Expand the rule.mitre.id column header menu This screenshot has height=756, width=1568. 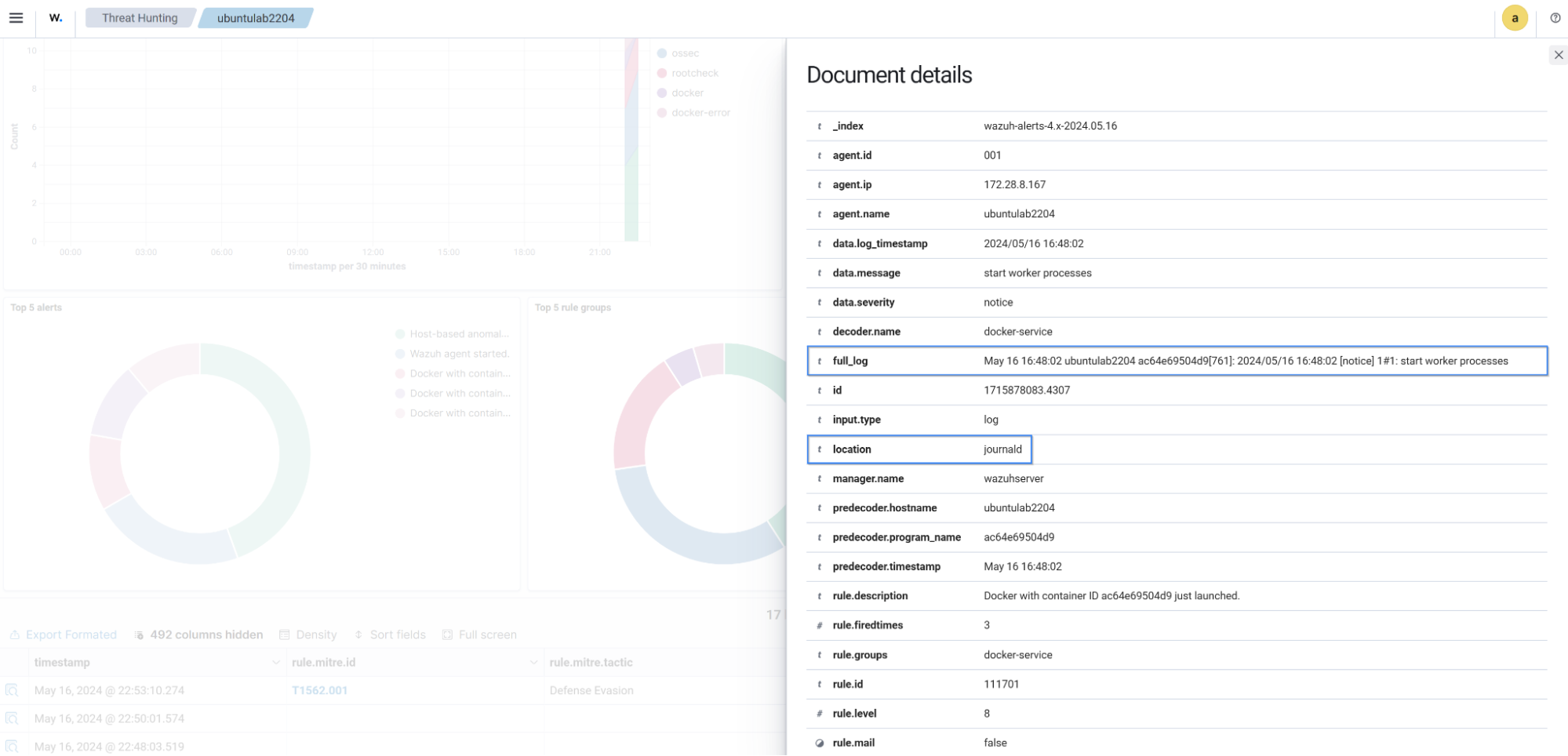pos(533,663)
